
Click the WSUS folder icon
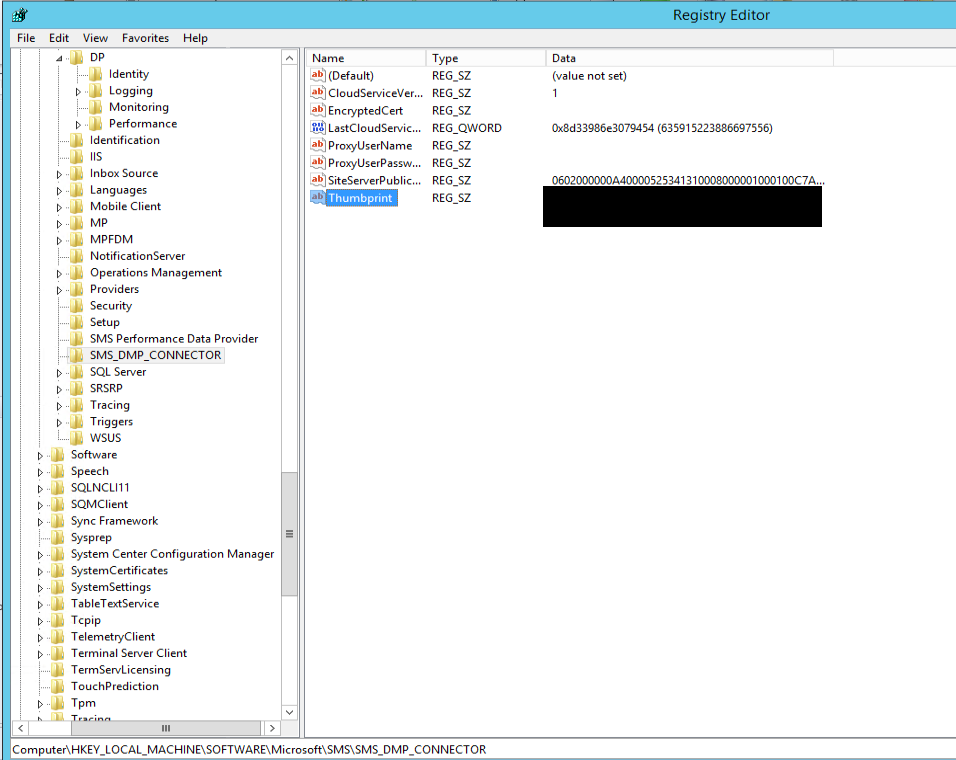pyautogui.click(x=77, y=438)
